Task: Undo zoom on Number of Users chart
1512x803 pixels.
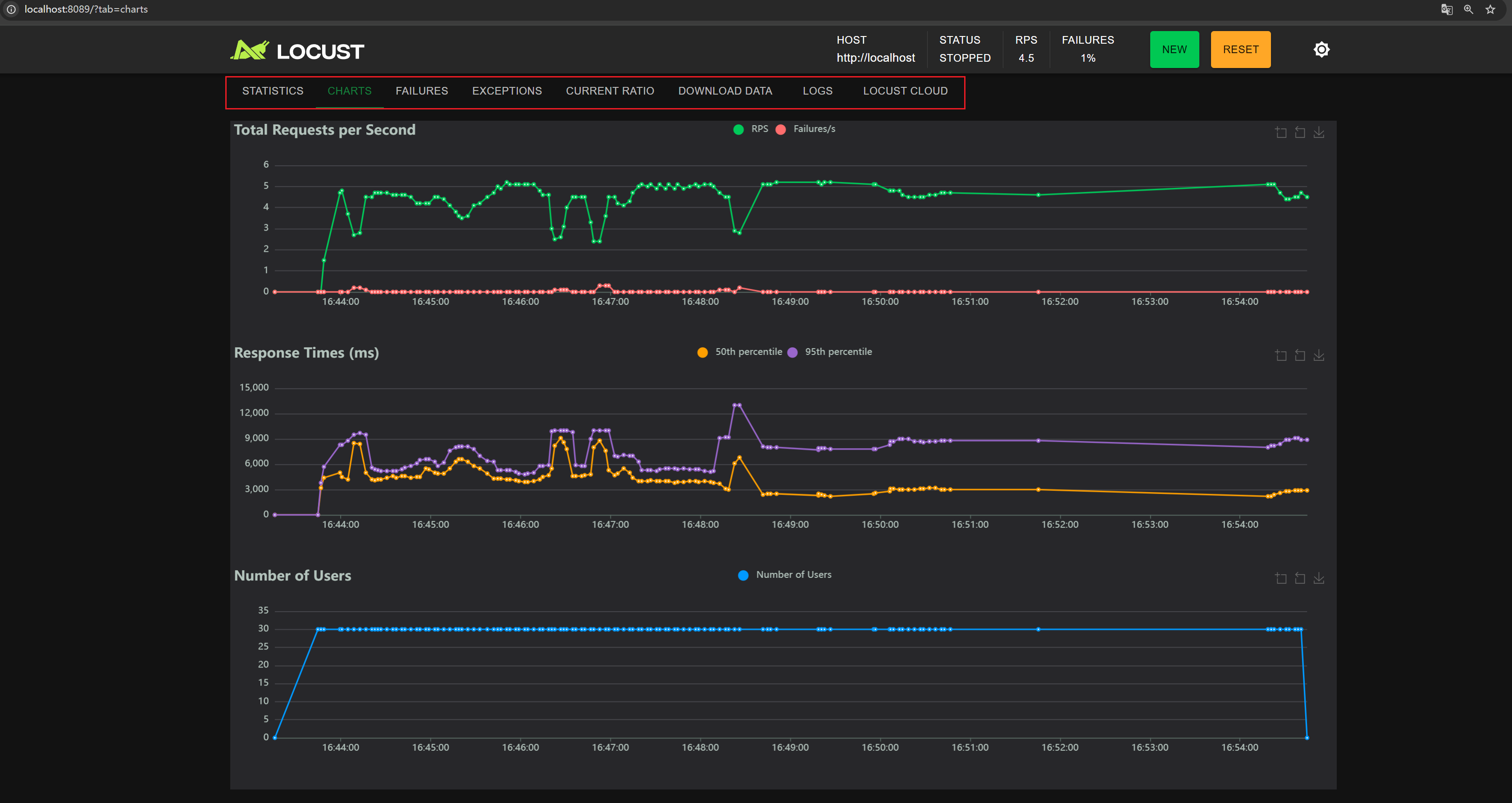Action: coord(1299,578)
